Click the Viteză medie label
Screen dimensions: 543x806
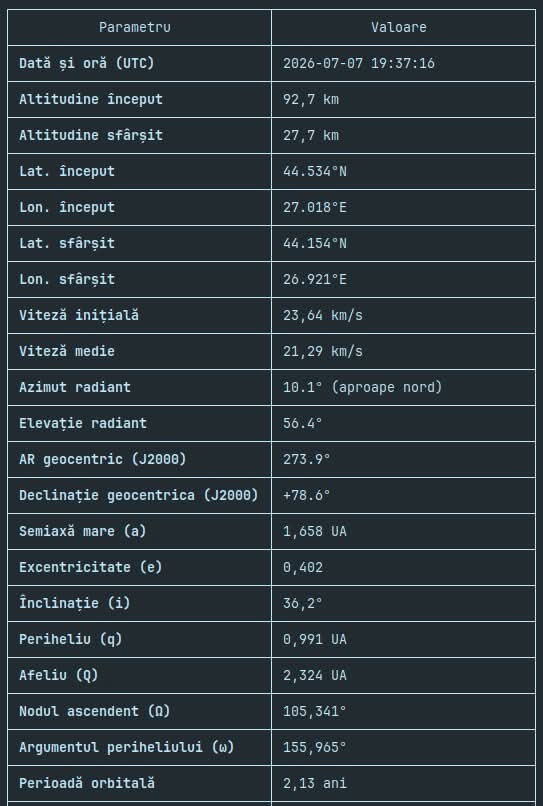click(x=67, y=351)
